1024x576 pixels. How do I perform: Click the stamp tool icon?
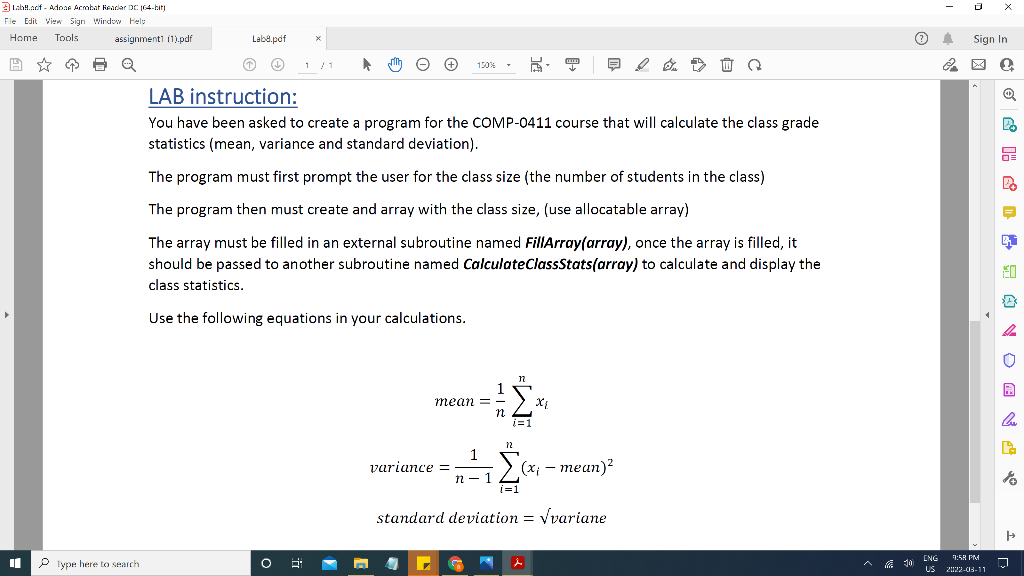(698, 65)
